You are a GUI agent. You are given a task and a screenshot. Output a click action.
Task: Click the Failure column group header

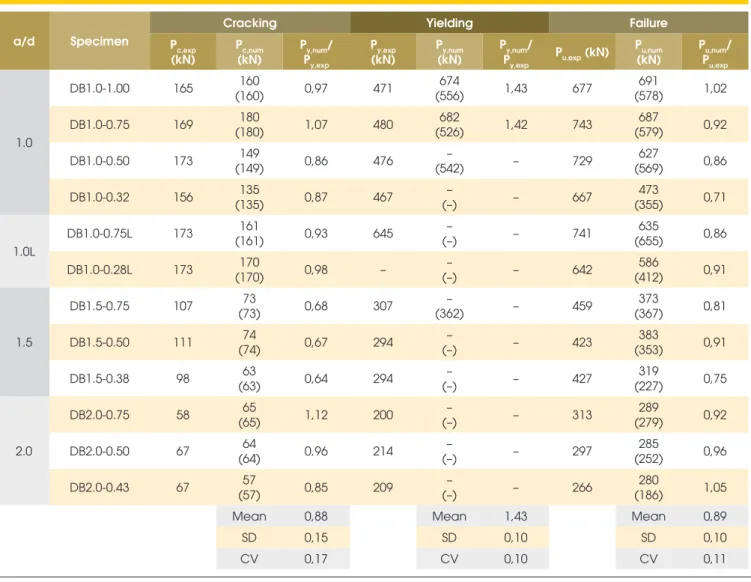click(649, 23)
